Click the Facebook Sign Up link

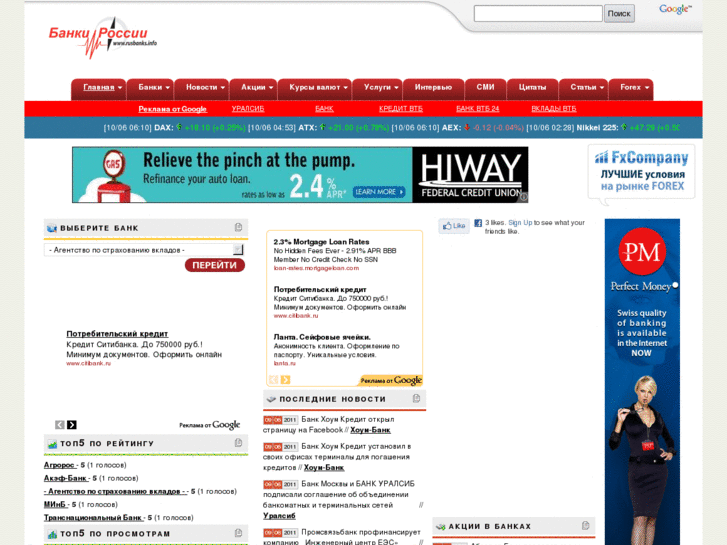pyautogui.click(x=520, y=223)
